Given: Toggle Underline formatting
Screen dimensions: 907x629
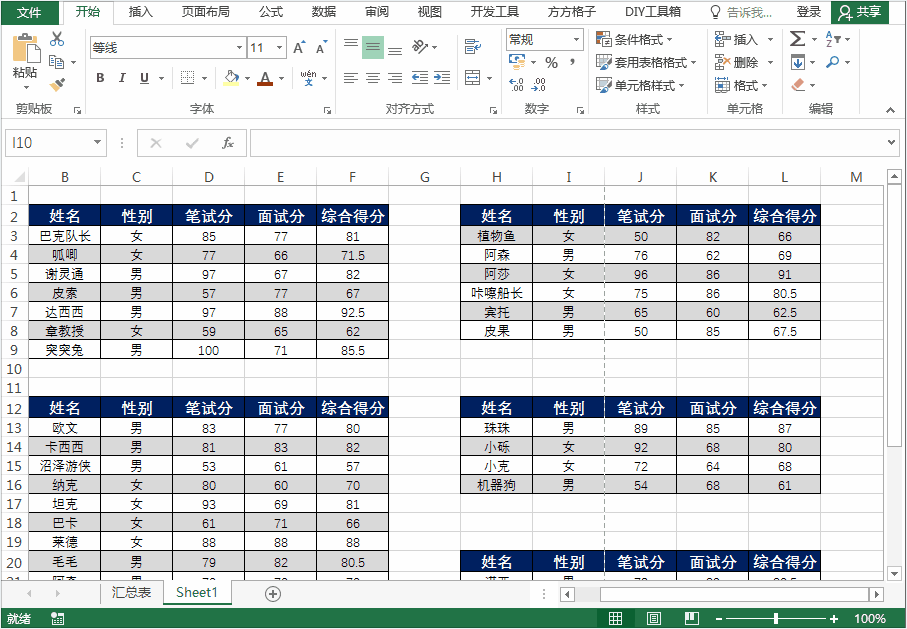Looking at the screenshot, I should [x=144, y=78].
